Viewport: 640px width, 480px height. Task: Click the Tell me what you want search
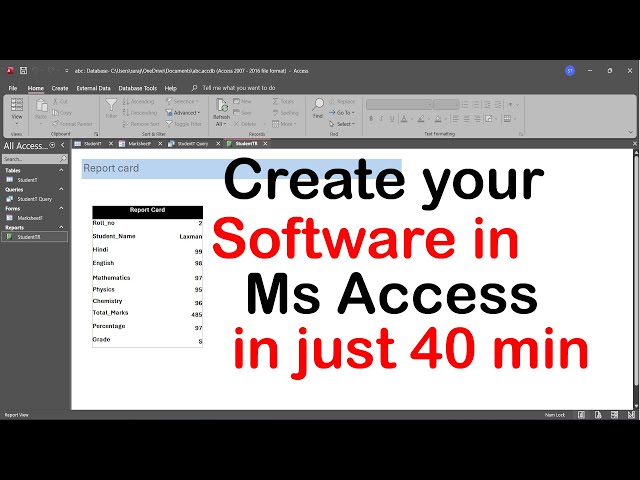pyautogui.click(x=234, y=88)
